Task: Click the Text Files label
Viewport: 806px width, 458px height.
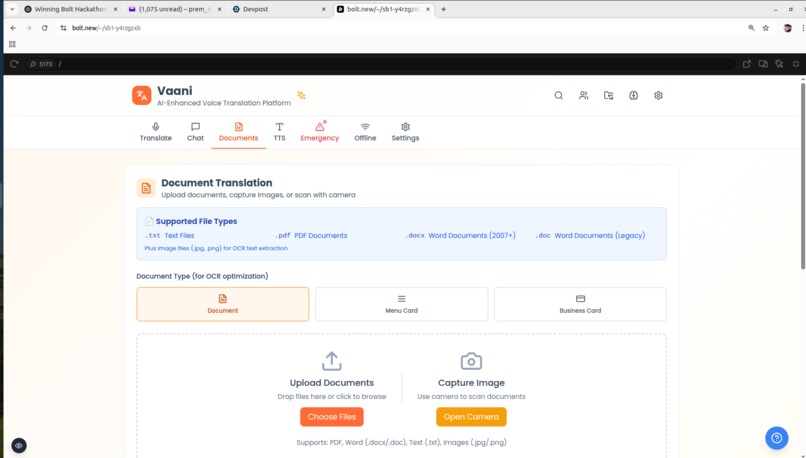Action: click(x=179, y=235)
